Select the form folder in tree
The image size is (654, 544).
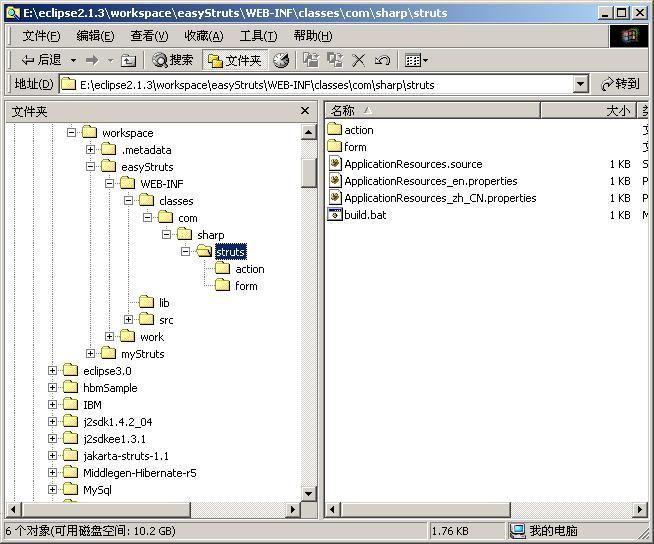pos(246,286)
